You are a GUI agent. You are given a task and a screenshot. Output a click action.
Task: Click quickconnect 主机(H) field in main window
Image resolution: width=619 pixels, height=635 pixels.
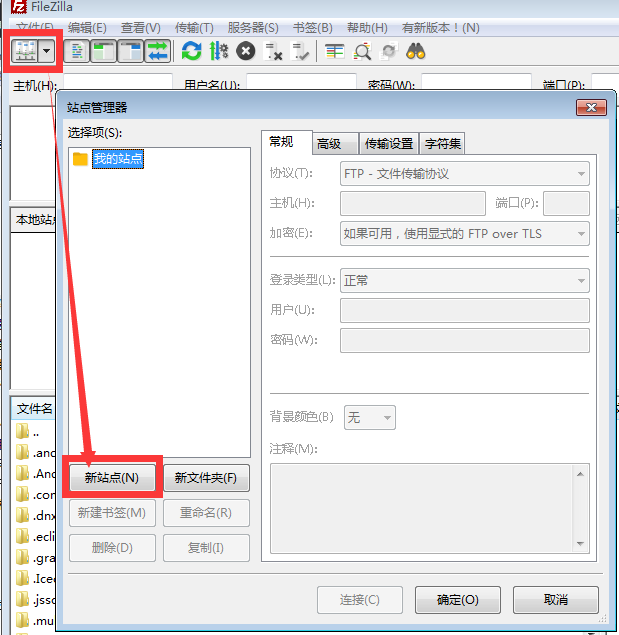click(118, 82)
